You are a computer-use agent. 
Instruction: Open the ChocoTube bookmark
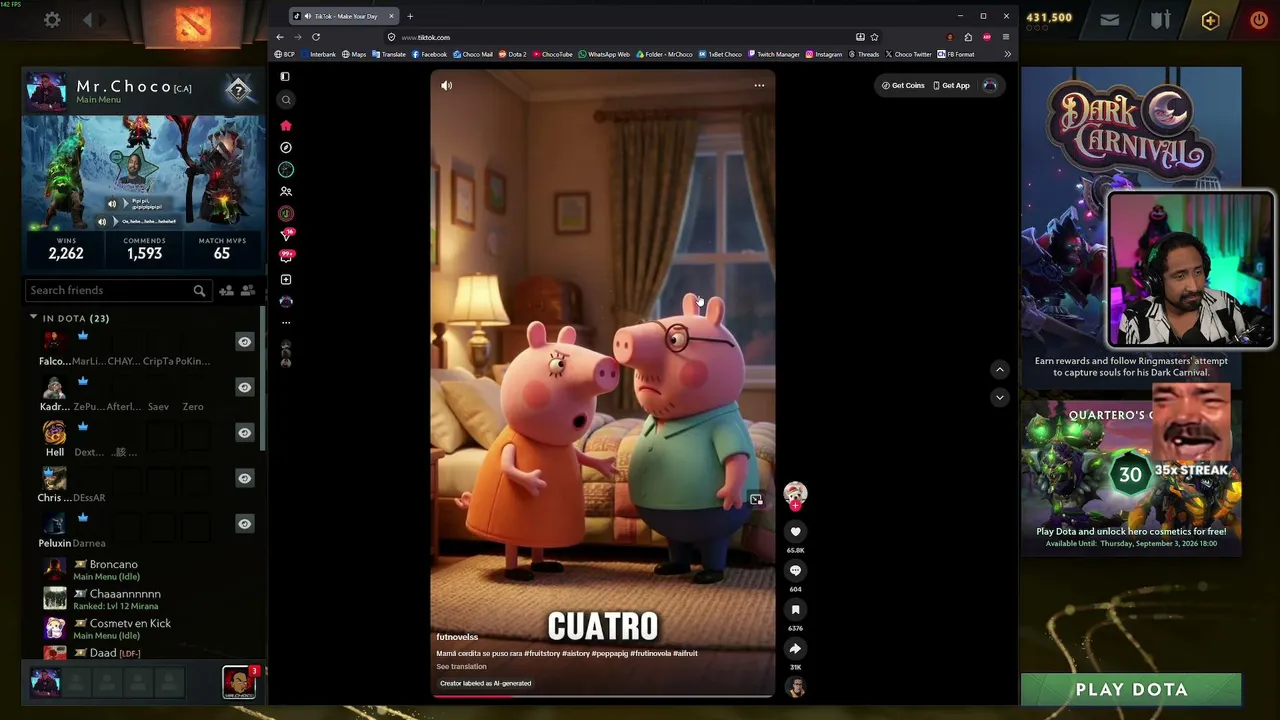click(x=552, y=54)
